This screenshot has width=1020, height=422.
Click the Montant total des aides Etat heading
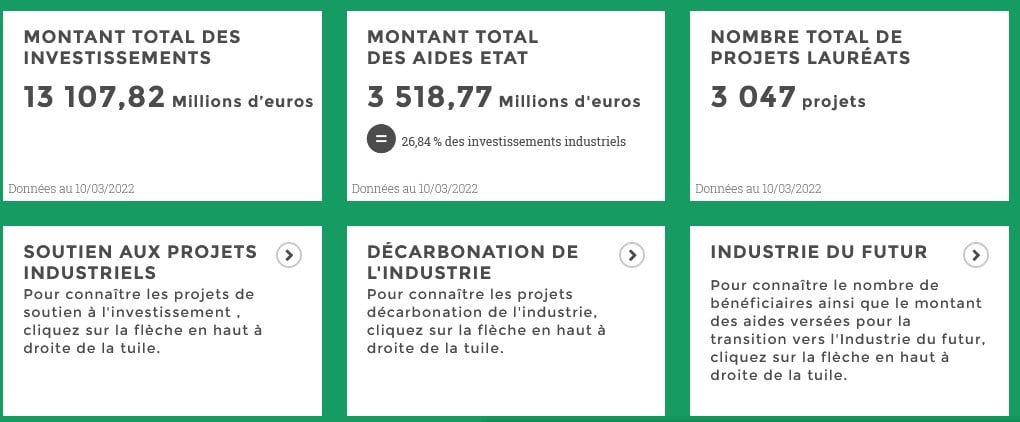(x=453, y=47)
